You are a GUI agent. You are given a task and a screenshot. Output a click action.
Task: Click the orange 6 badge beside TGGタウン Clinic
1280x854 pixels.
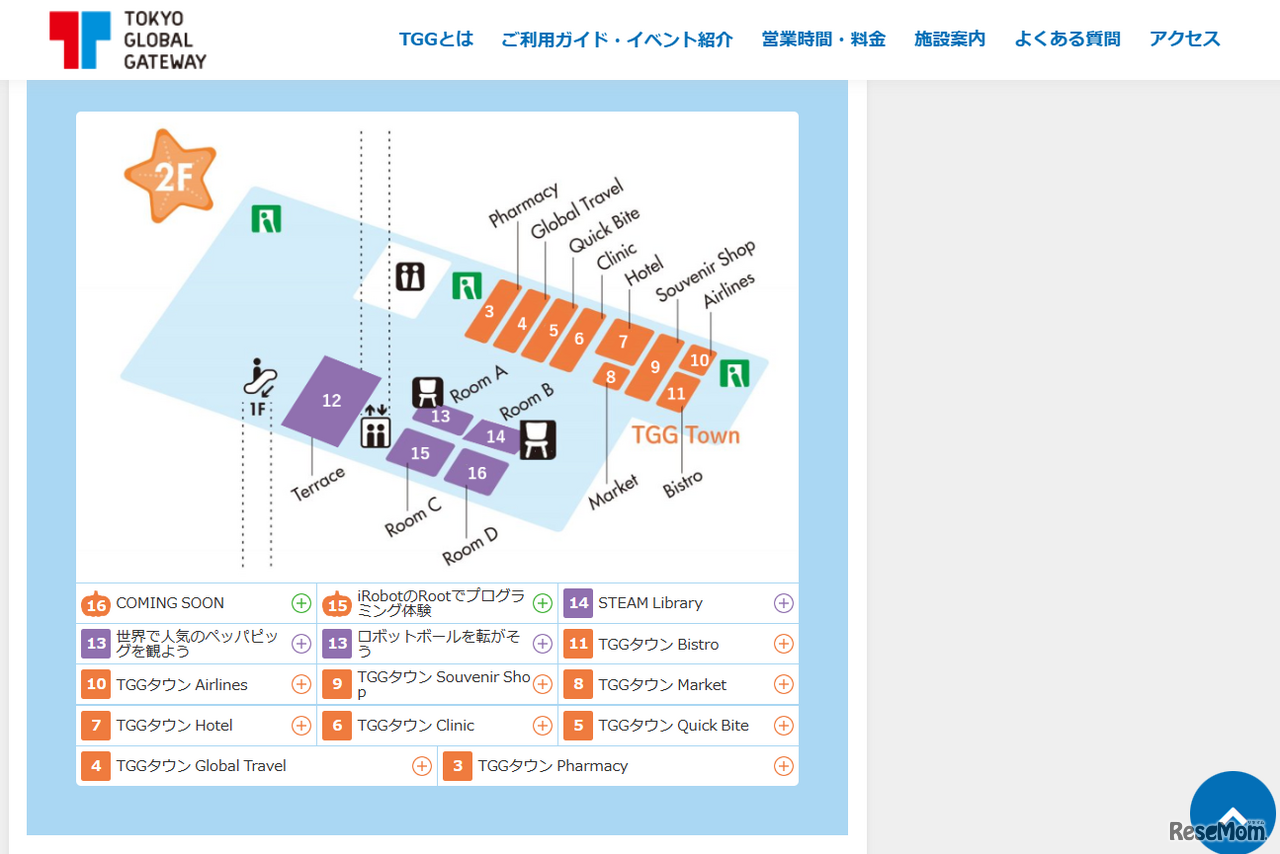[x=337, y=725]
